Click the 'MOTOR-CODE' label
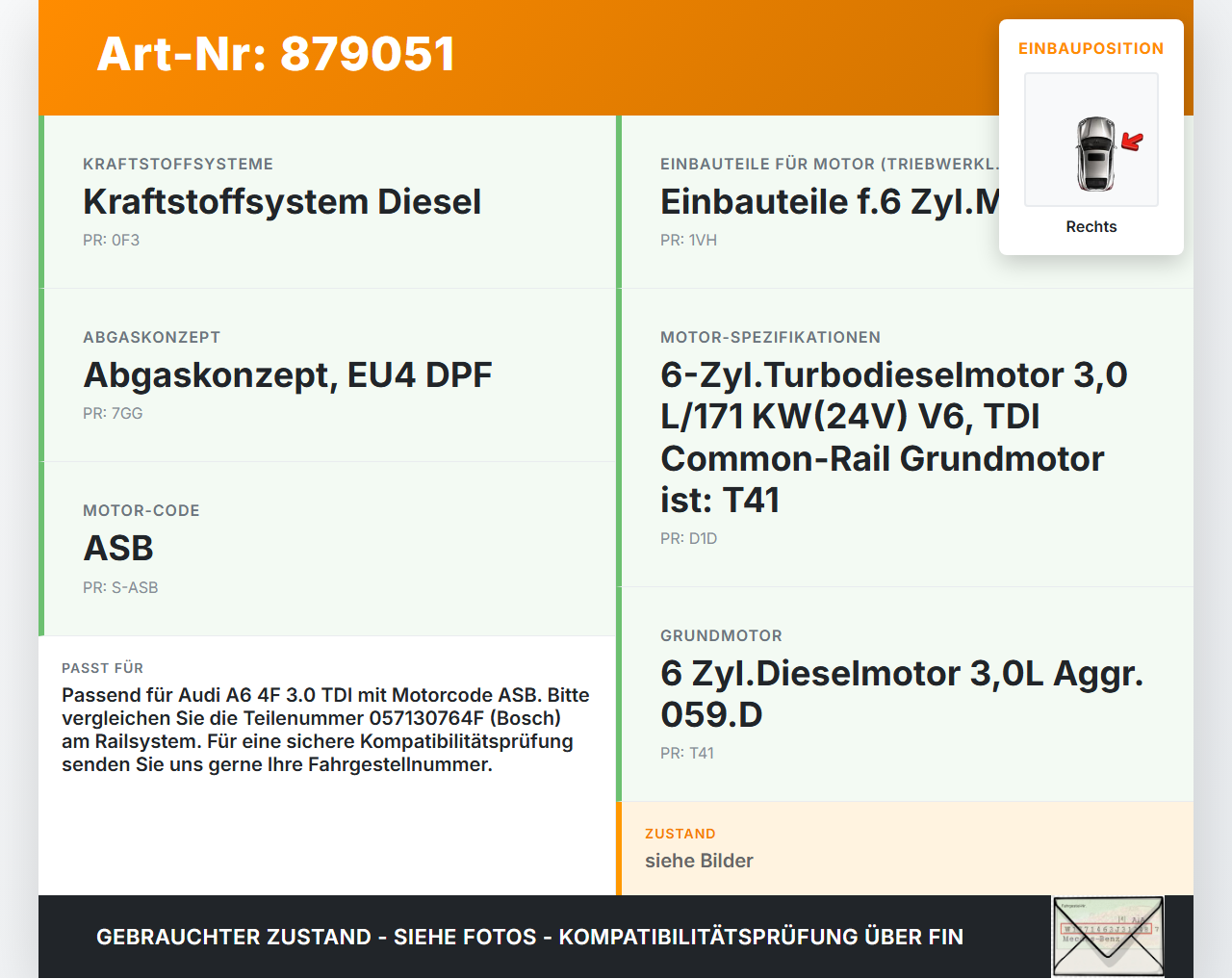The image size is (1232, 979). tap(141, 511)
